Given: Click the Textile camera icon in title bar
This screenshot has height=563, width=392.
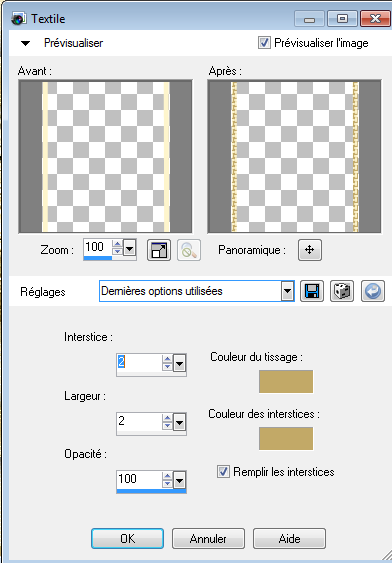Looking at the screenshot, I should (x=18, y=19).
